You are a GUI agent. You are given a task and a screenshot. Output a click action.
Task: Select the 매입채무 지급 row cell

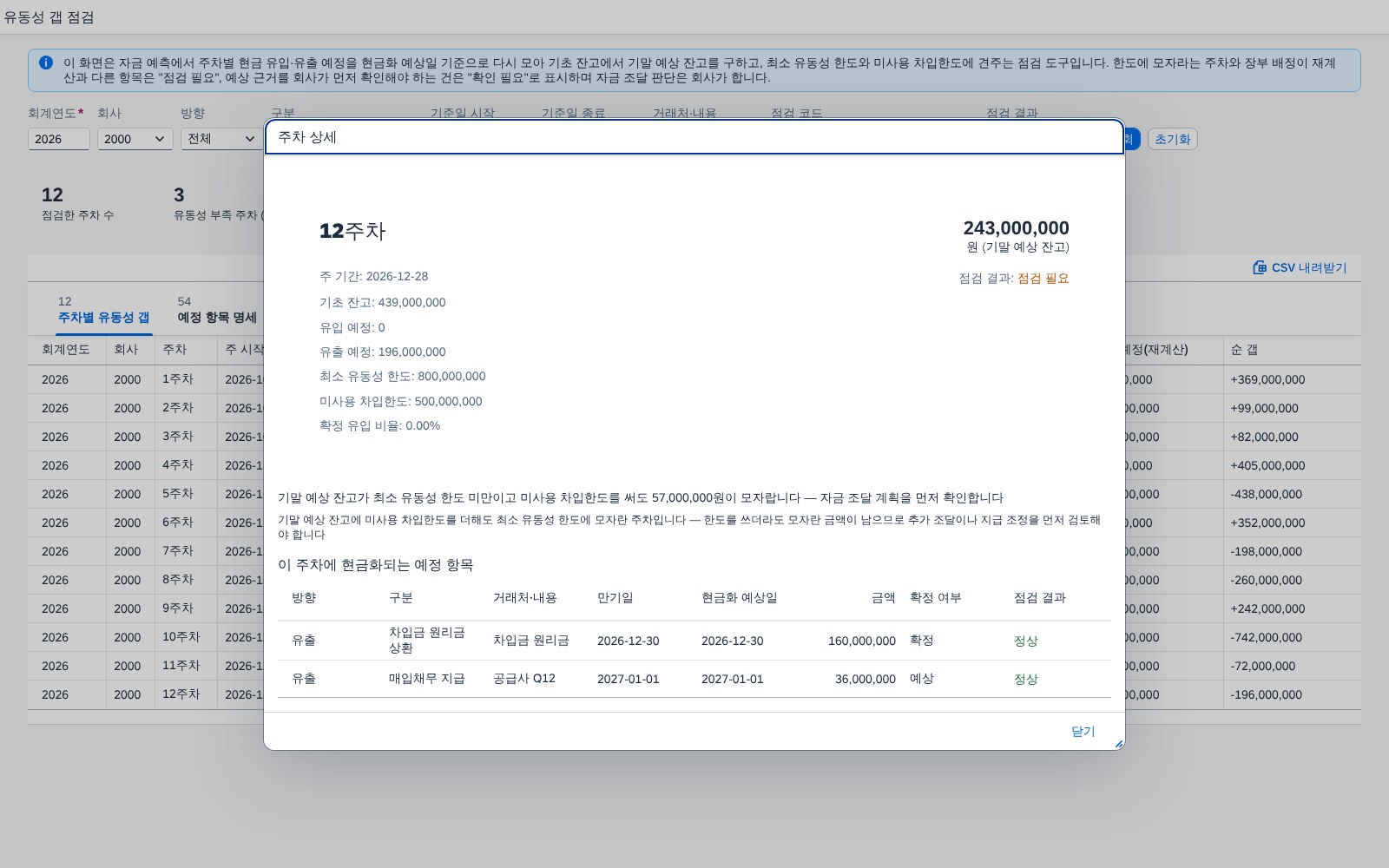427,679
